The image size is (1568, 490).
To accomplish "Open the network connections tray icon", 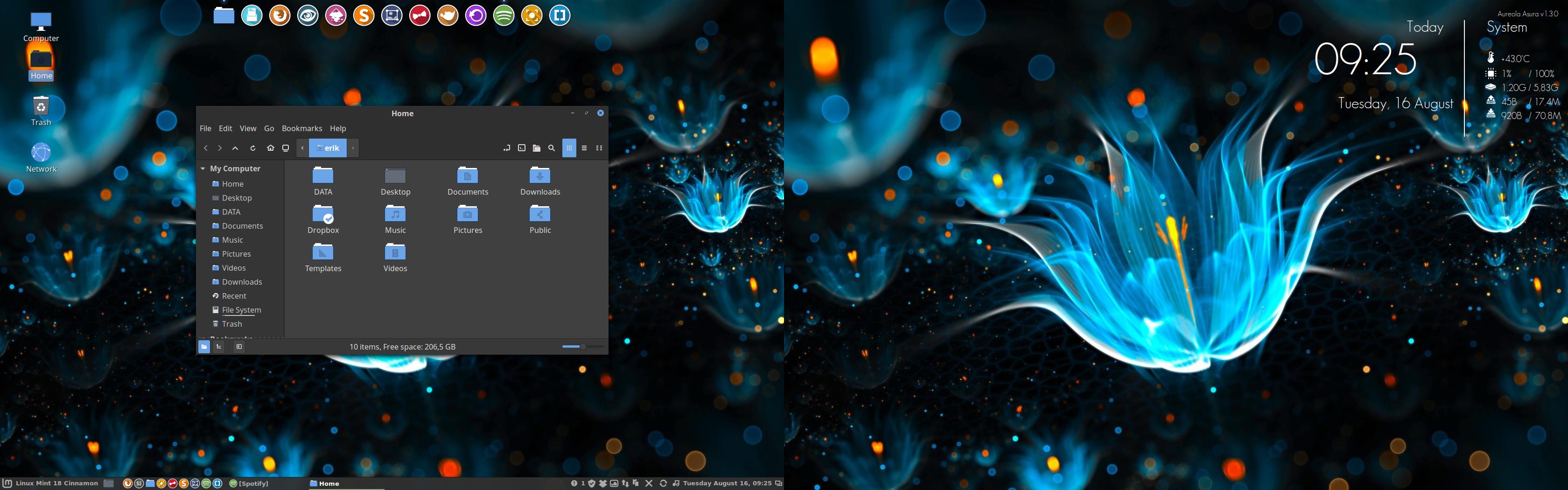I will pos(625,483).
